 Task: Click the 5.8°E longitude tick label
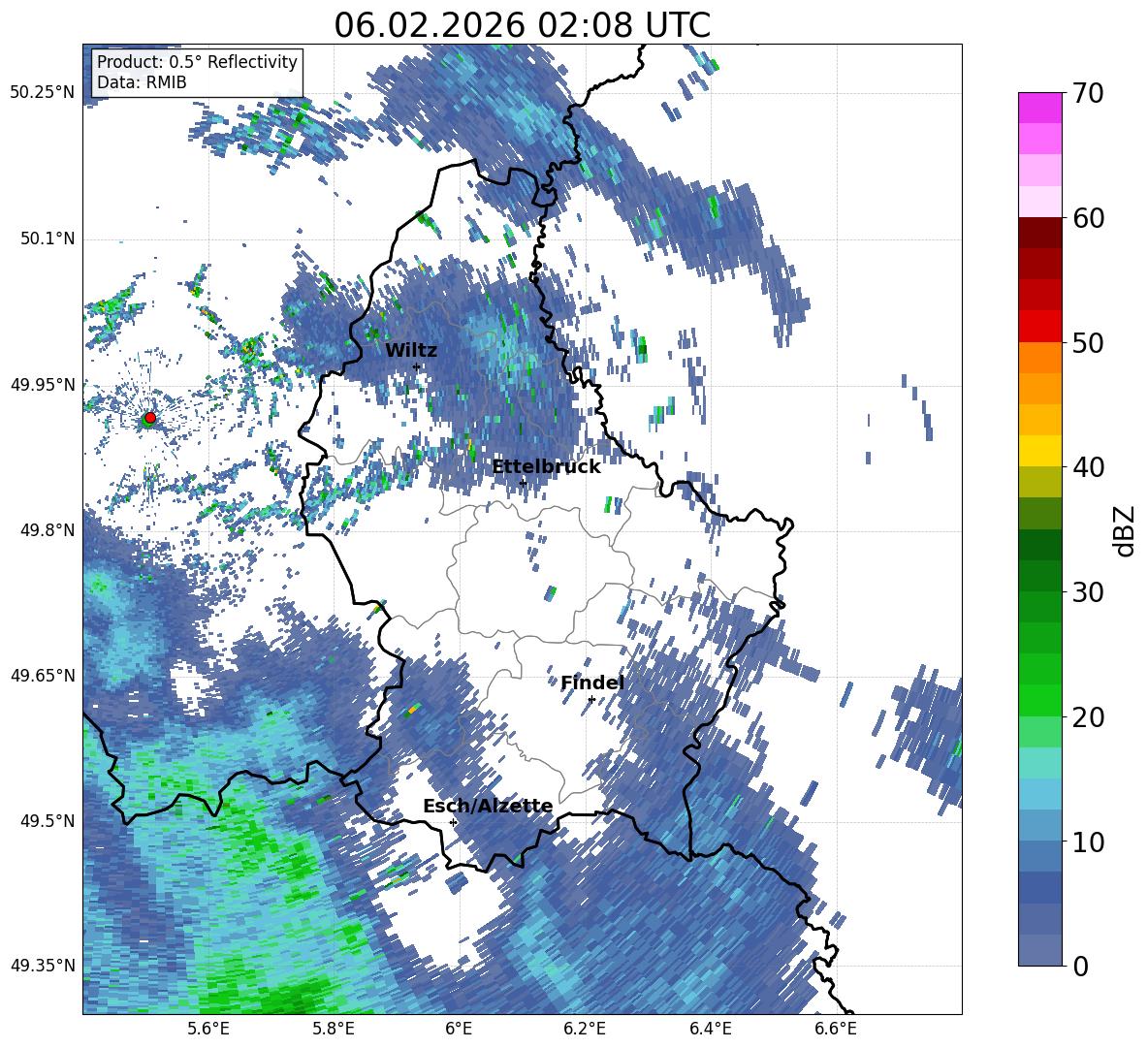tap(334, 1030)
